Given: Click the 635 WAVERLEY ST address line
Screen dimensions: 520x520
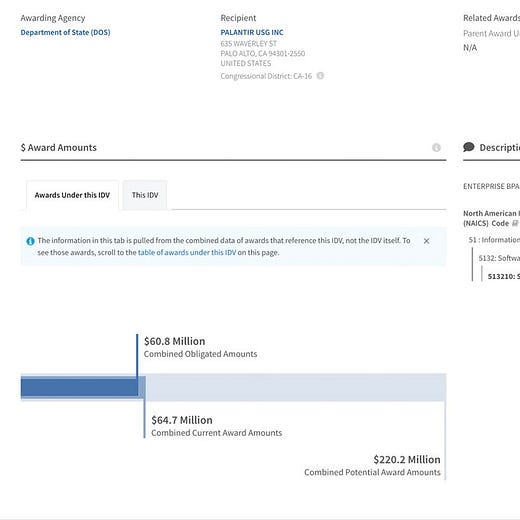Looking at the screenshot, I should pyautogui.click(x=249, y=43).
